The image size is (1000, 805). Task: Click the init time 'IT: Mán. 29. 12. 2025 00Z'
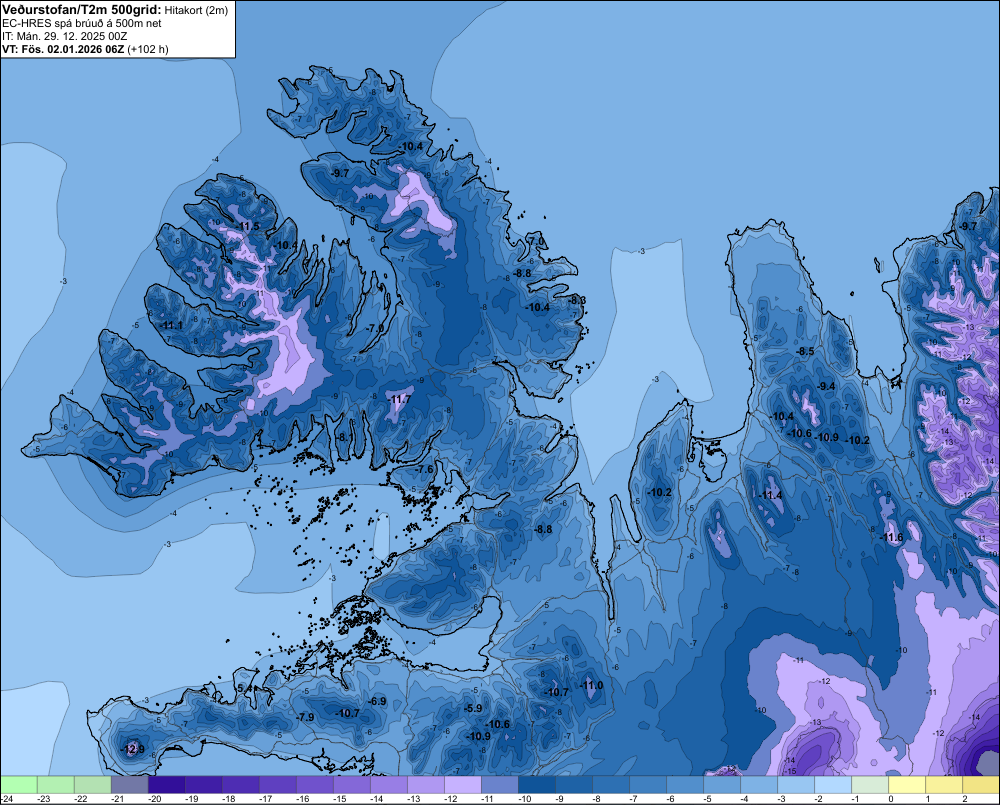[x=64, y=36]
